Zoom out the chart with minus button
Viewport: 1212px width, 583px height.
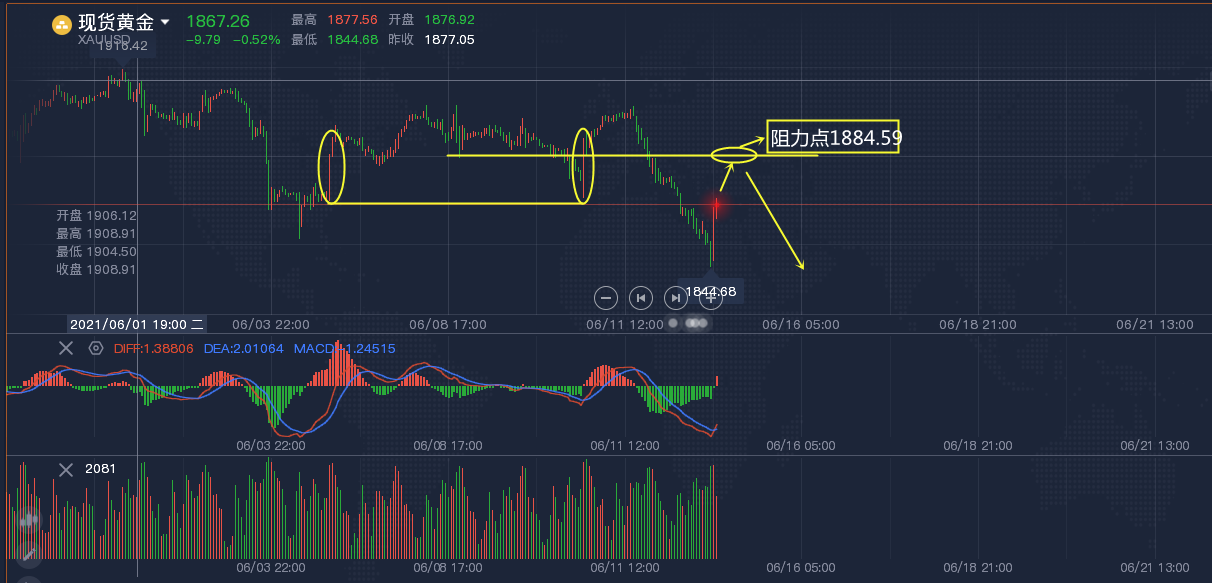click(x=605, y=297)
